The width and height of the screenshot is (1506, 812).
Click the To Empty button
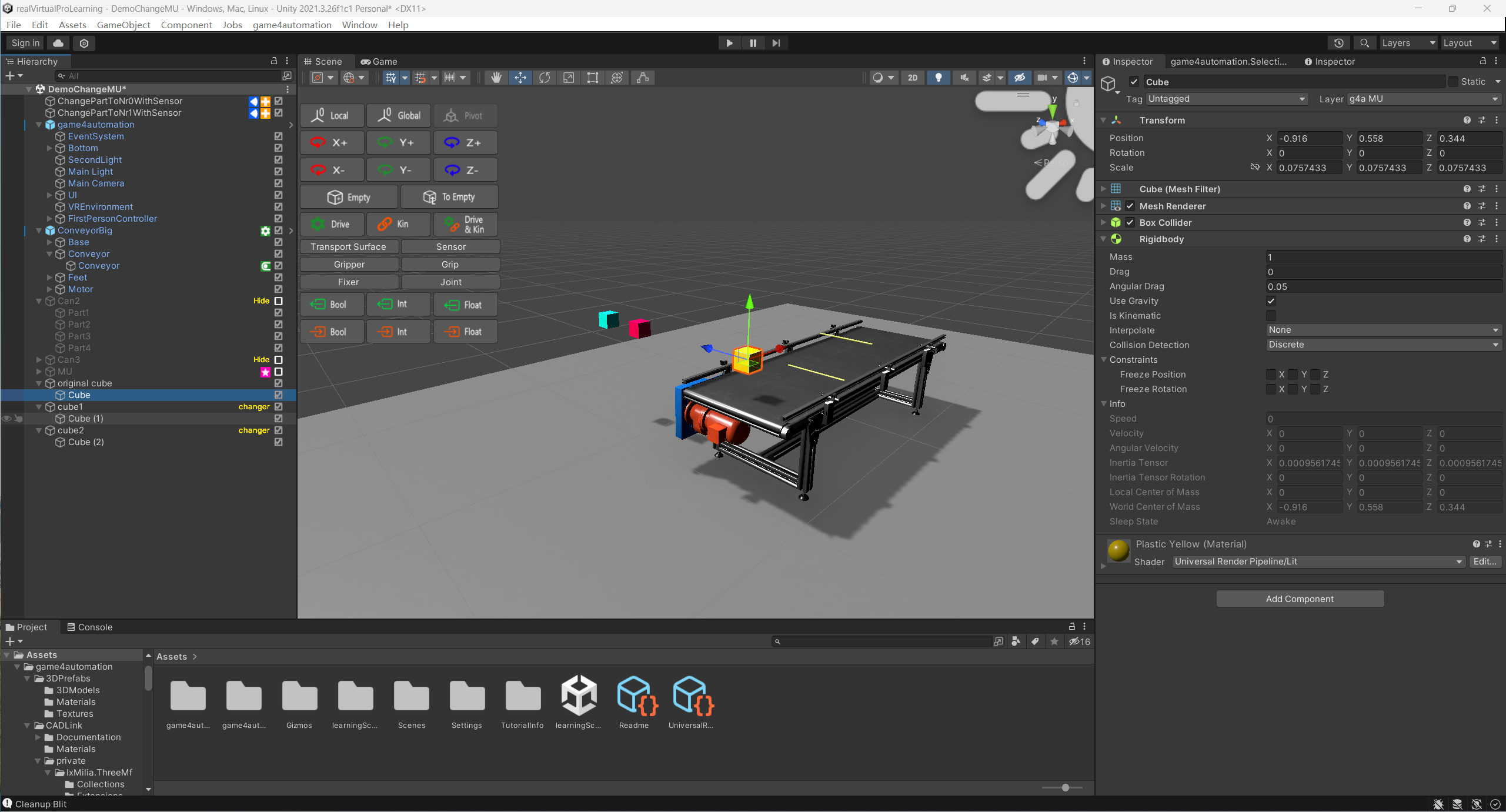pos(449,197)
